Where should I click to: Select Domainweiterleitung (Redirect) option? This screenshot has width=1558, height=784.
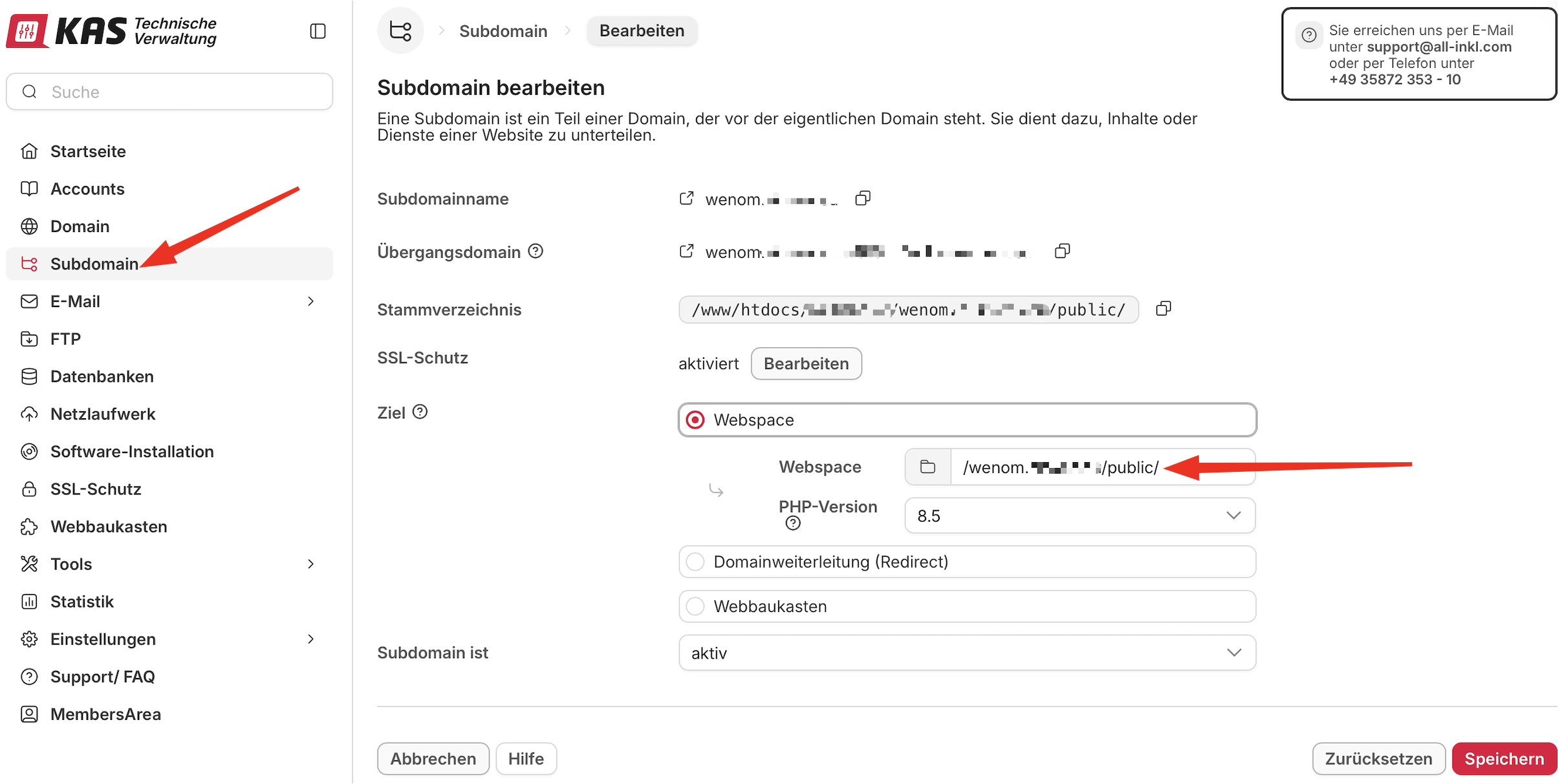[695, 562]
